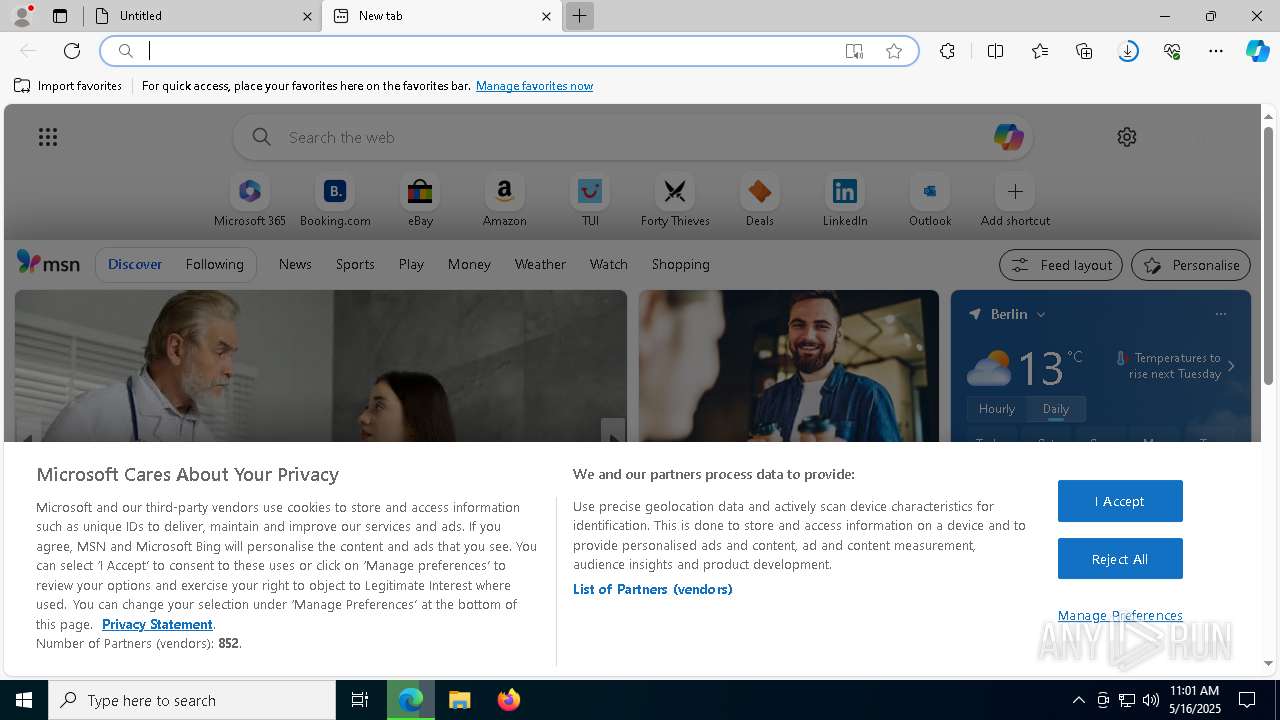Switch weather forecast to Daily

tap(1055, 409)
